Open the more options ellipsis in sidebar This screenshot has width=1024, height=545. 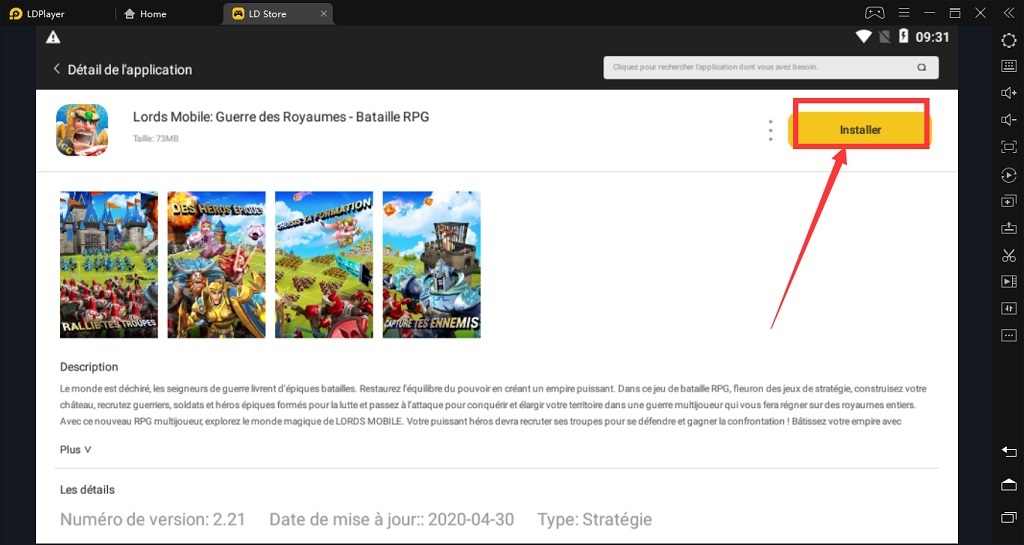(1008, 335)
